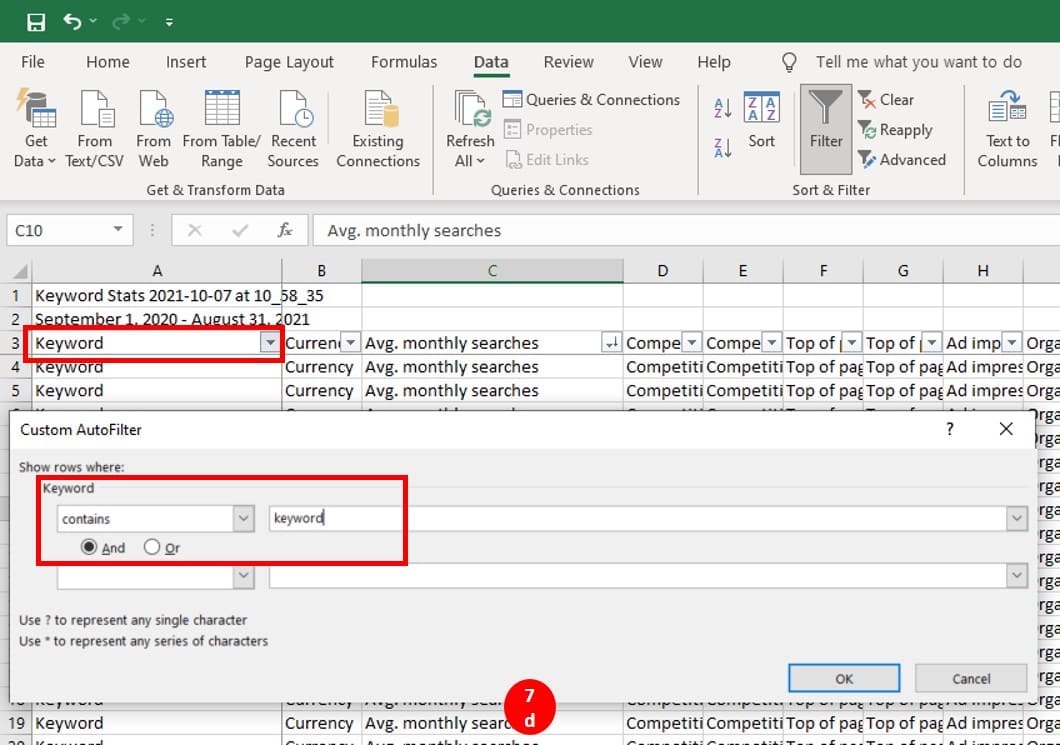Select cell A1 with Keyword Stats text
This screenshot has width=1060, height=745.
pyautogui.click(x=157, y=295)
